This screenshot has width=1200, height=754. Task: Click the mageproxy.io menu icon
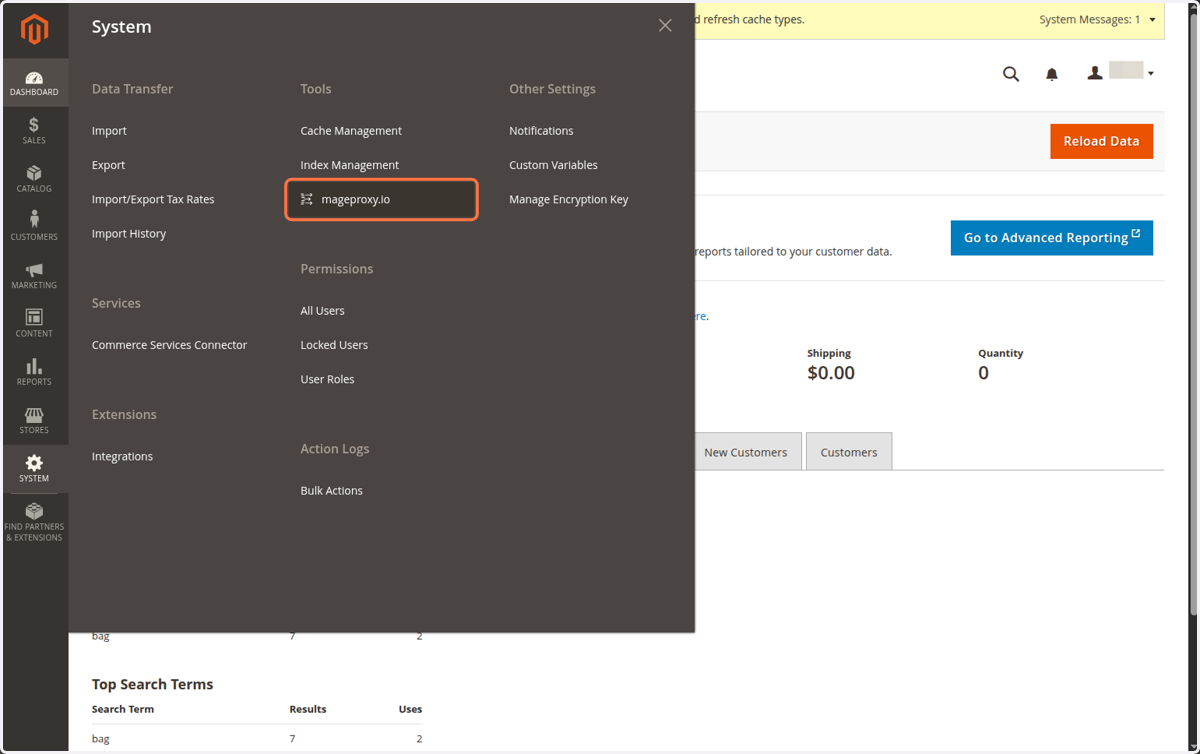click(x=307, y=199)
